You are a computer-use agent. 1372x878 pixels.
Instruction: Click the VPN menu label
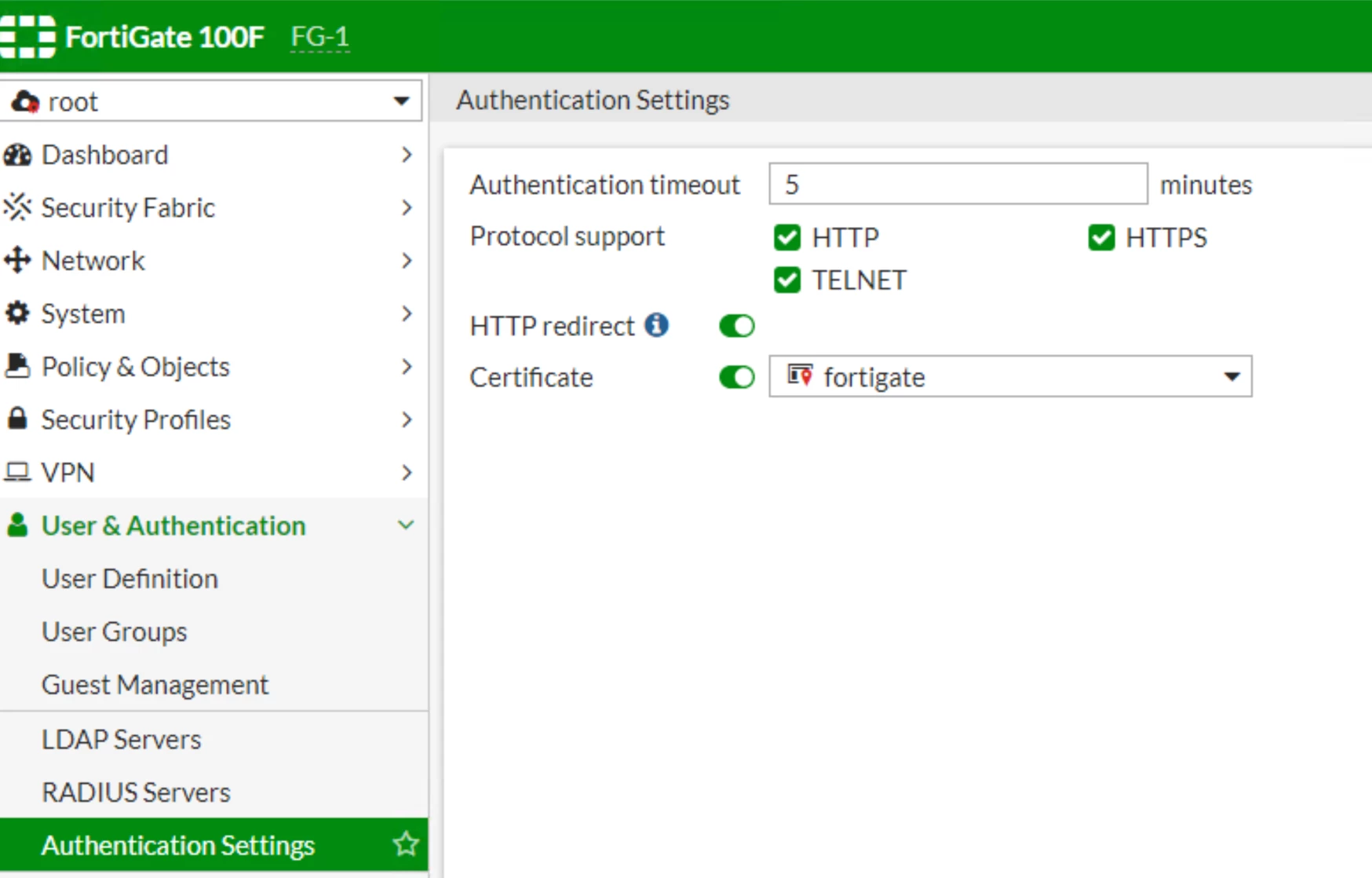(68, 472)
